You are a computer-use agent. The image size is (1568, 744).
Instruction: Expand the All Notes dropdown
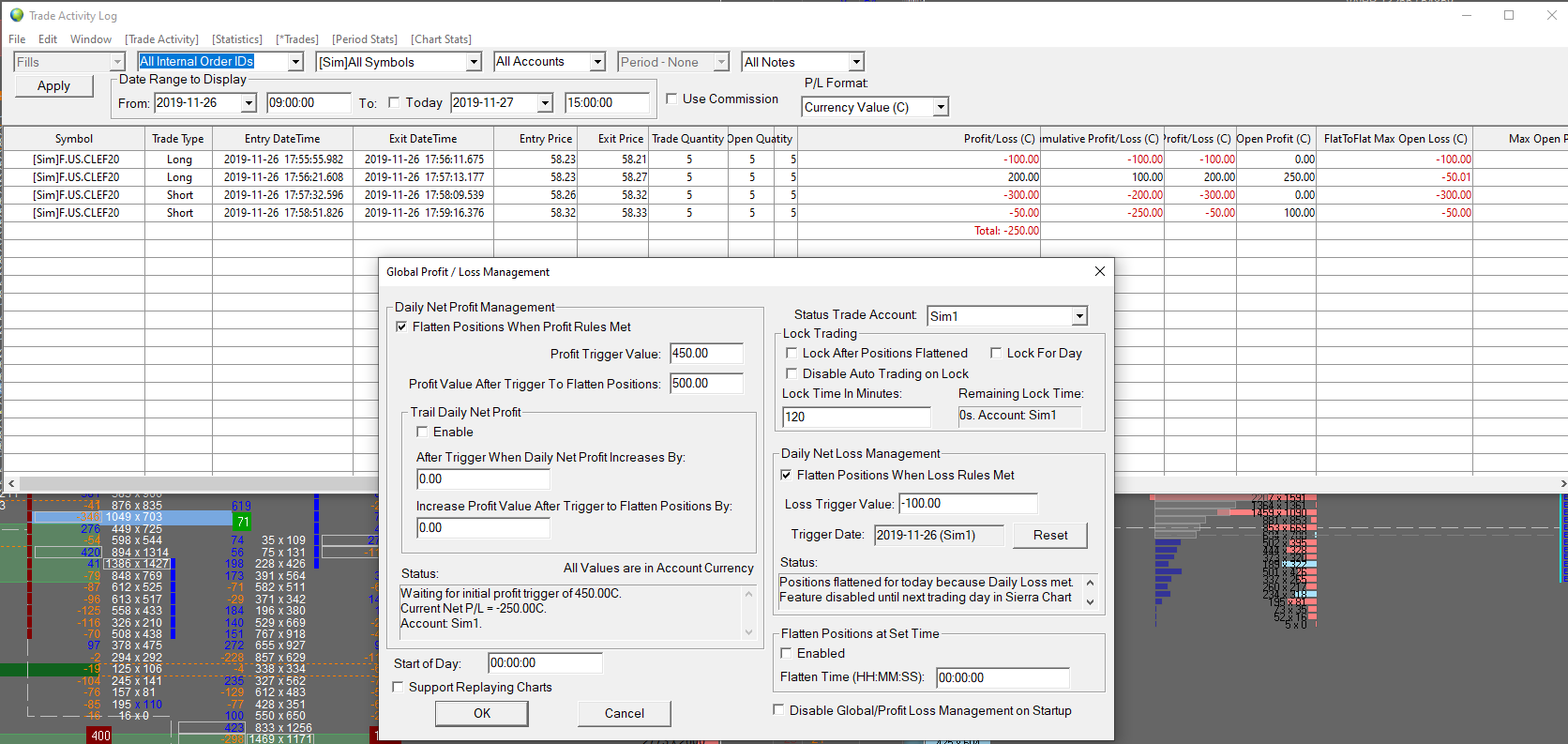click(x=856, y=62)
